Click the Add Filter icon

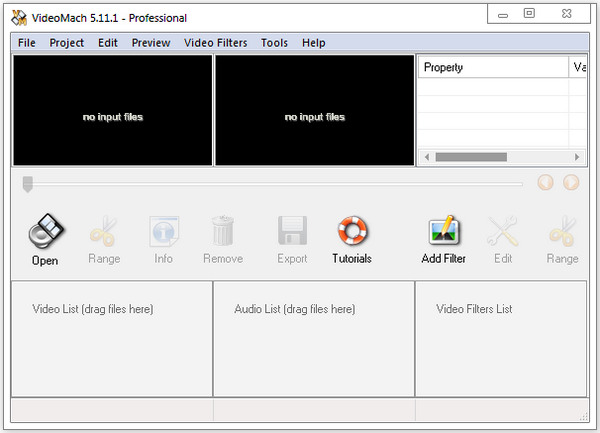tap(443, 233)
